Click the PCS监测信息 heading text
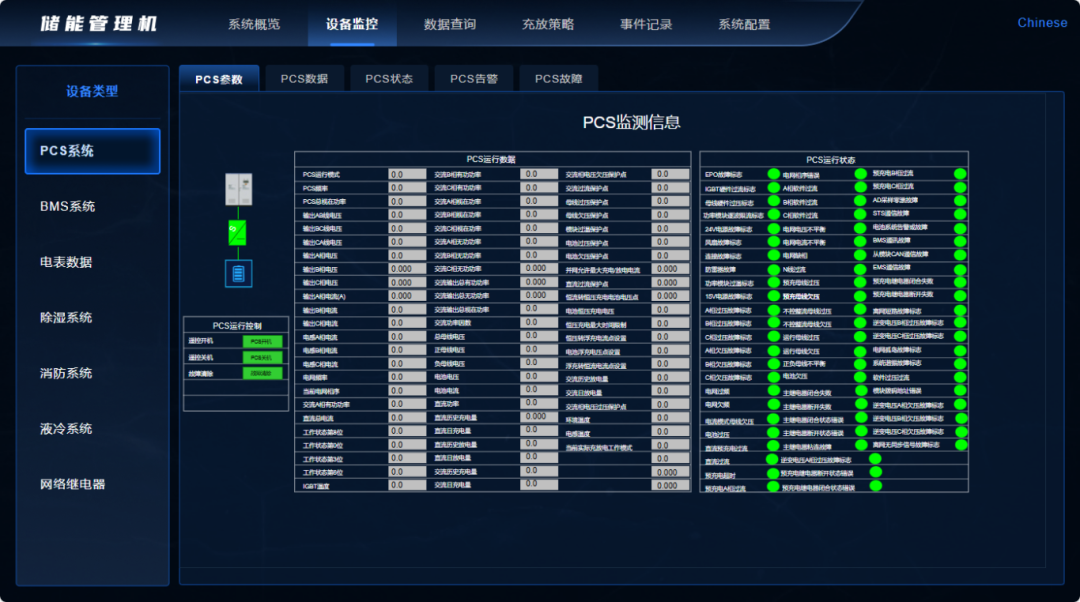Screen dimensions: 1080x602 pyautogui.click(x=632, y=123)
